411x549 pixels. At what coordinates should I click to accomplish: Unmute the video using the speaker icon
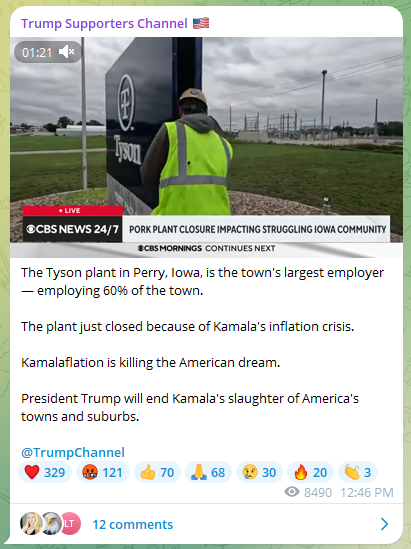[x=67, y=53]
